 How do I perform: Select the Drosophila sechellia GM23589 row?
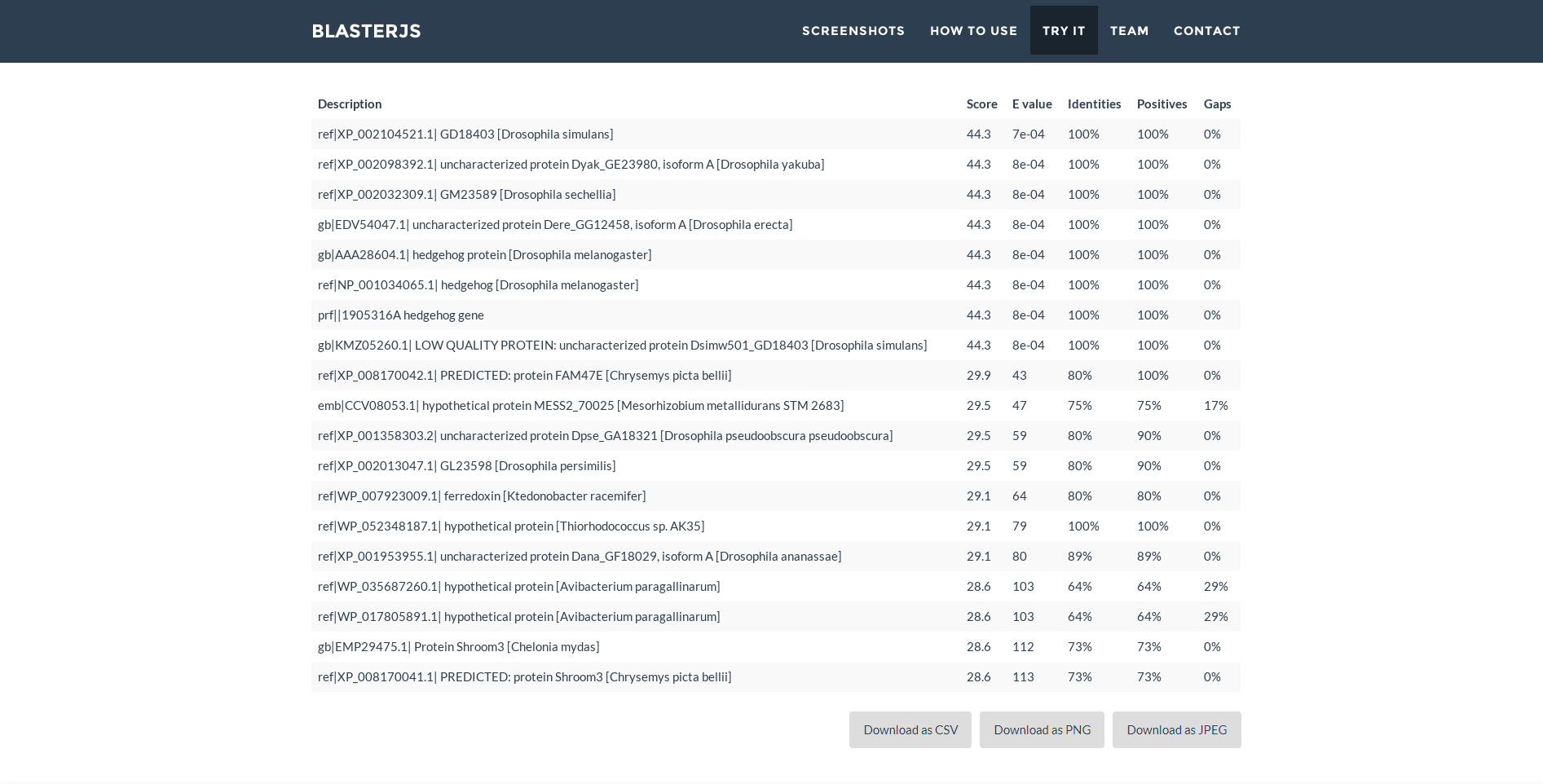[x=466, y=195]
